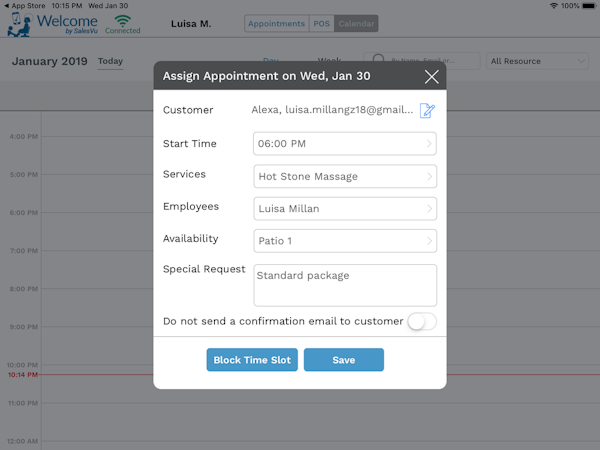Screen dimensions: 600x450
Task: Tap the search magnifier icon
Action: [378, 59]
